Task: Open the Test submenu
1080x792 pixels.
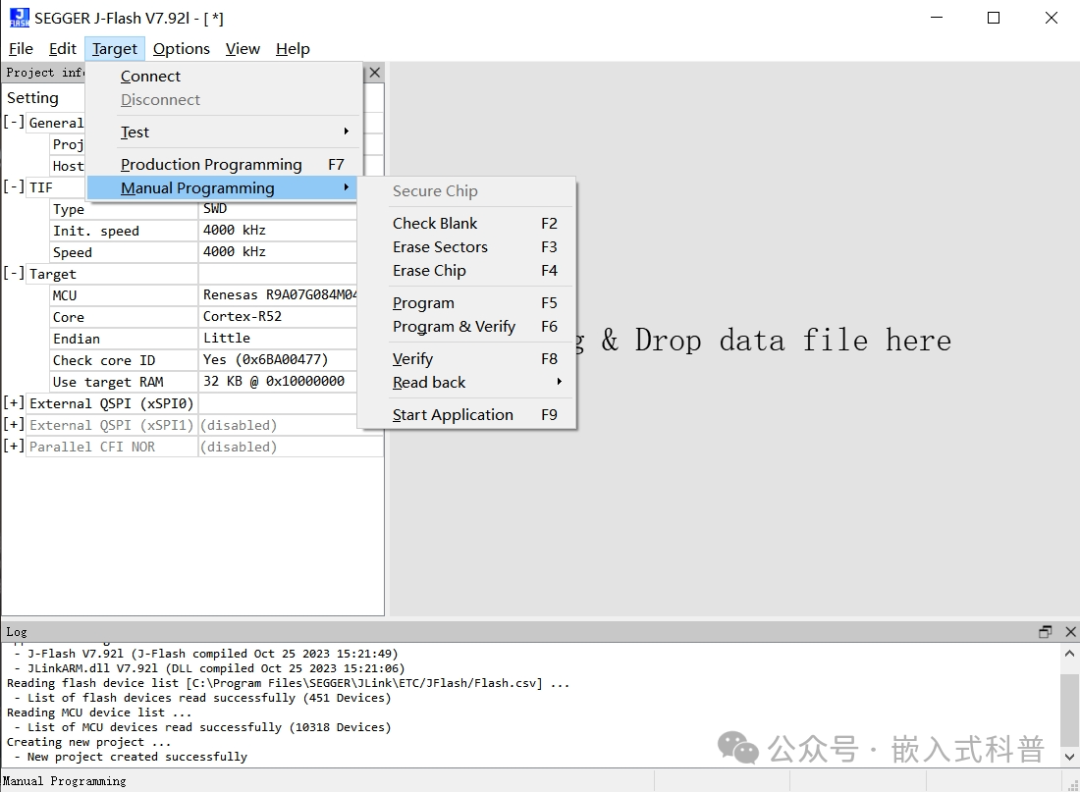Action: [x=224, y=132]
